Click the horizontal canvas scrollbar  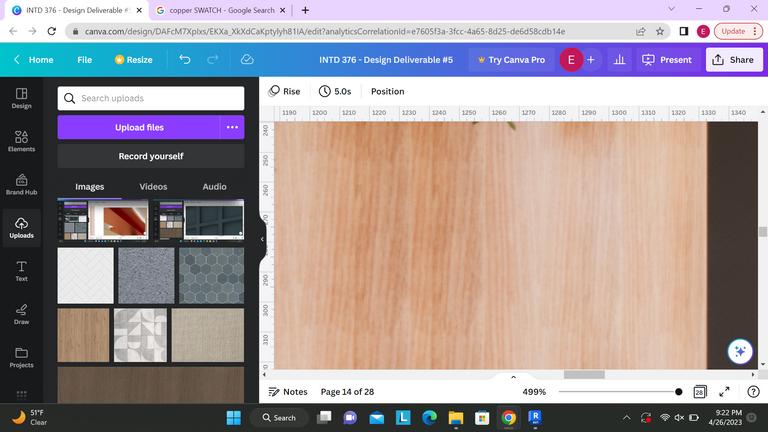click(x=584, y=375)
